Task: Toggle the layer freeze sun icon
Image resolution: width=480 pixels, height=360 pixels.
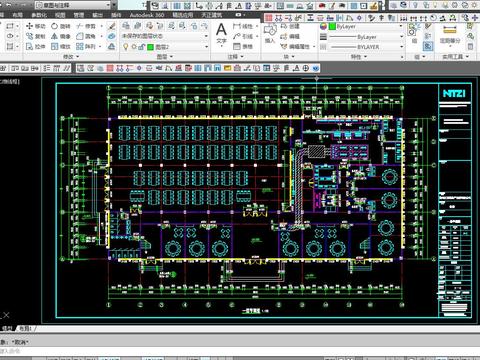Action: click(134, 47)
